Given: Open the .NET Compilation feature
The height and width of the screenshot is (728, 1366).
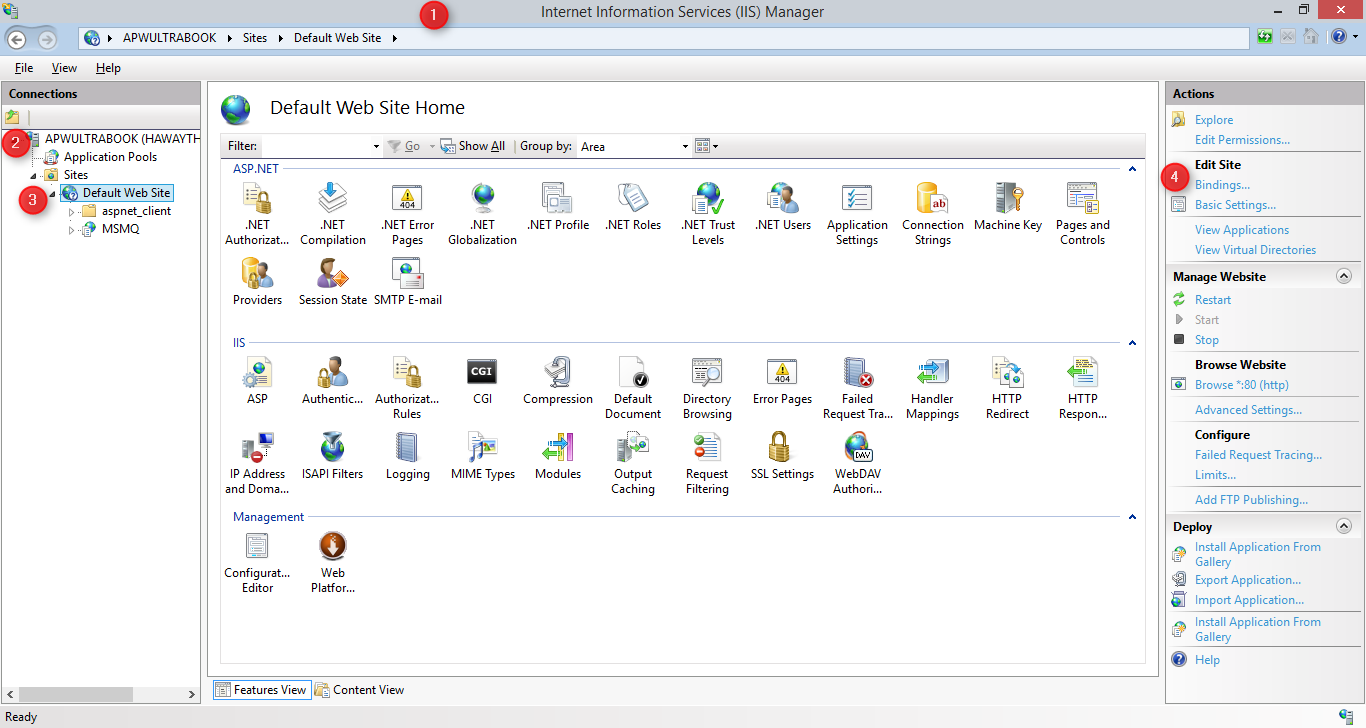Looking at the screenshot, I should (x=332, y=214).
